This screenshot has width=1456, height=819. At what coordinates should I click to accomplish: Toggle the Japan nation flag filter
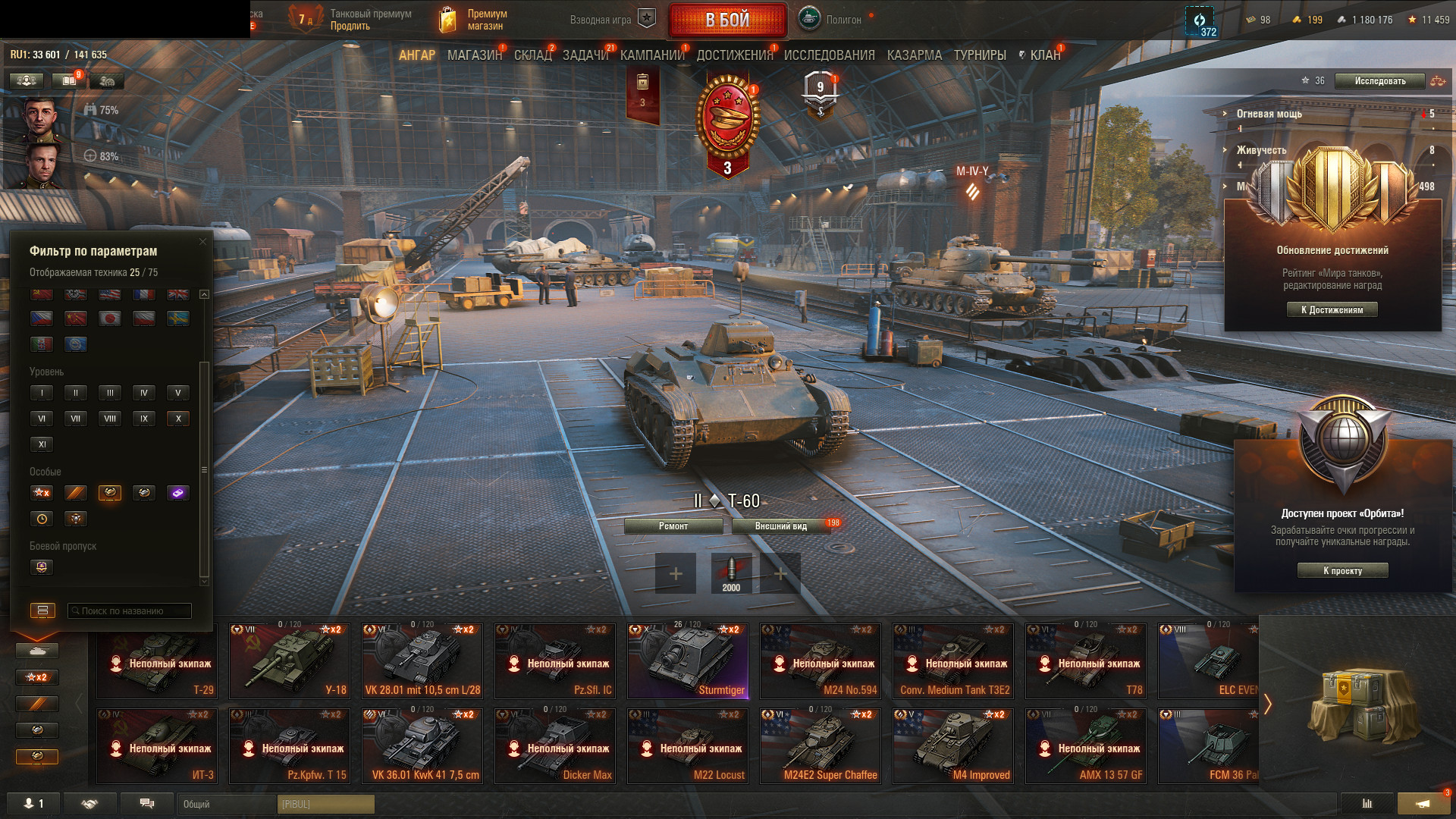pyautogui.click(x=110, y=318)
